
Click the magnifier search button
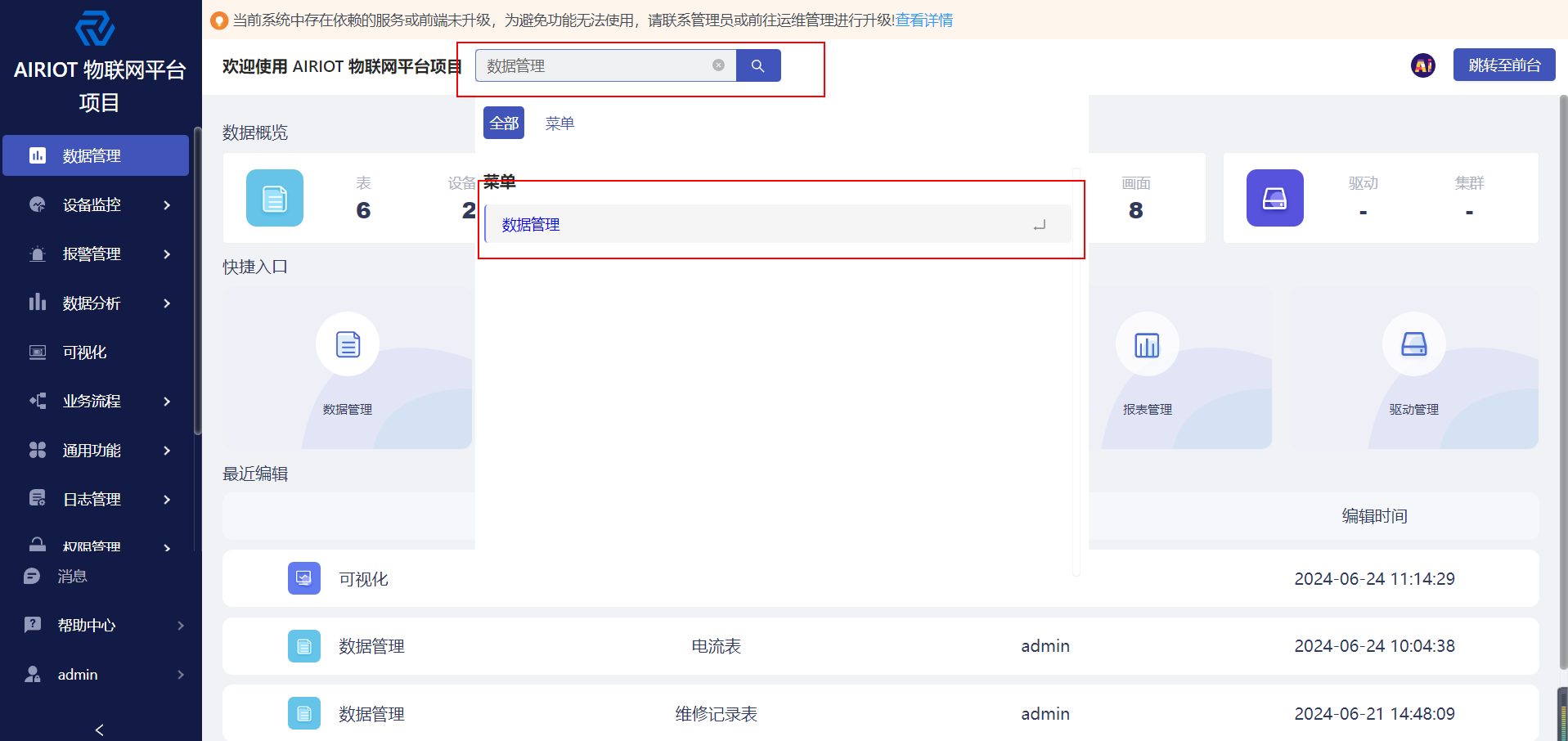[758, 65]
